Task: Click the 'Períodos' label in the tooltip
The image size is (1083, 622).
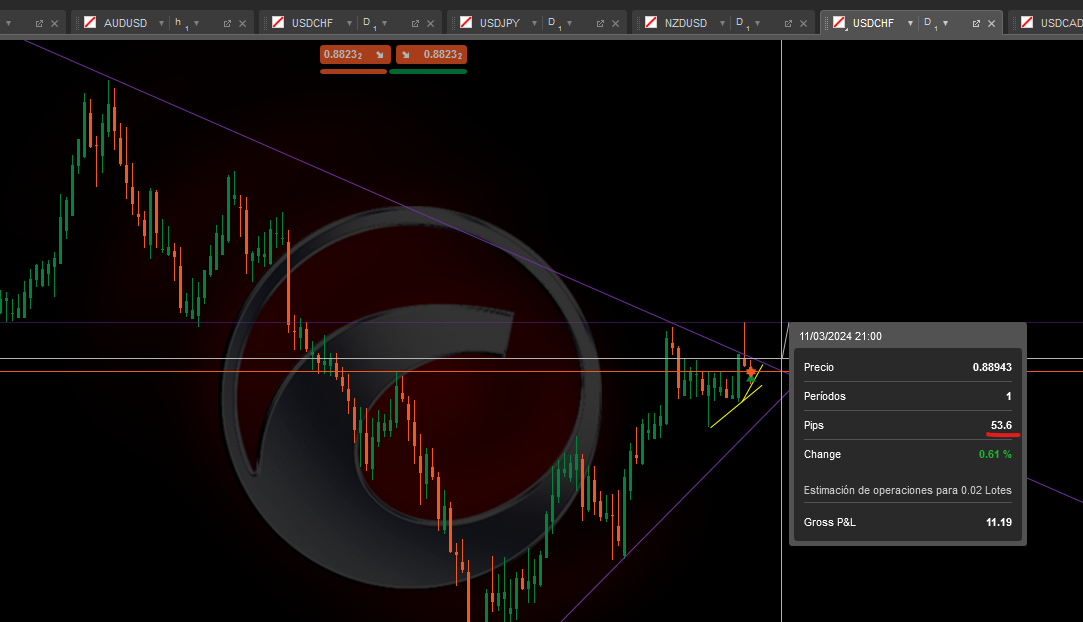Action: coord(825,396)
